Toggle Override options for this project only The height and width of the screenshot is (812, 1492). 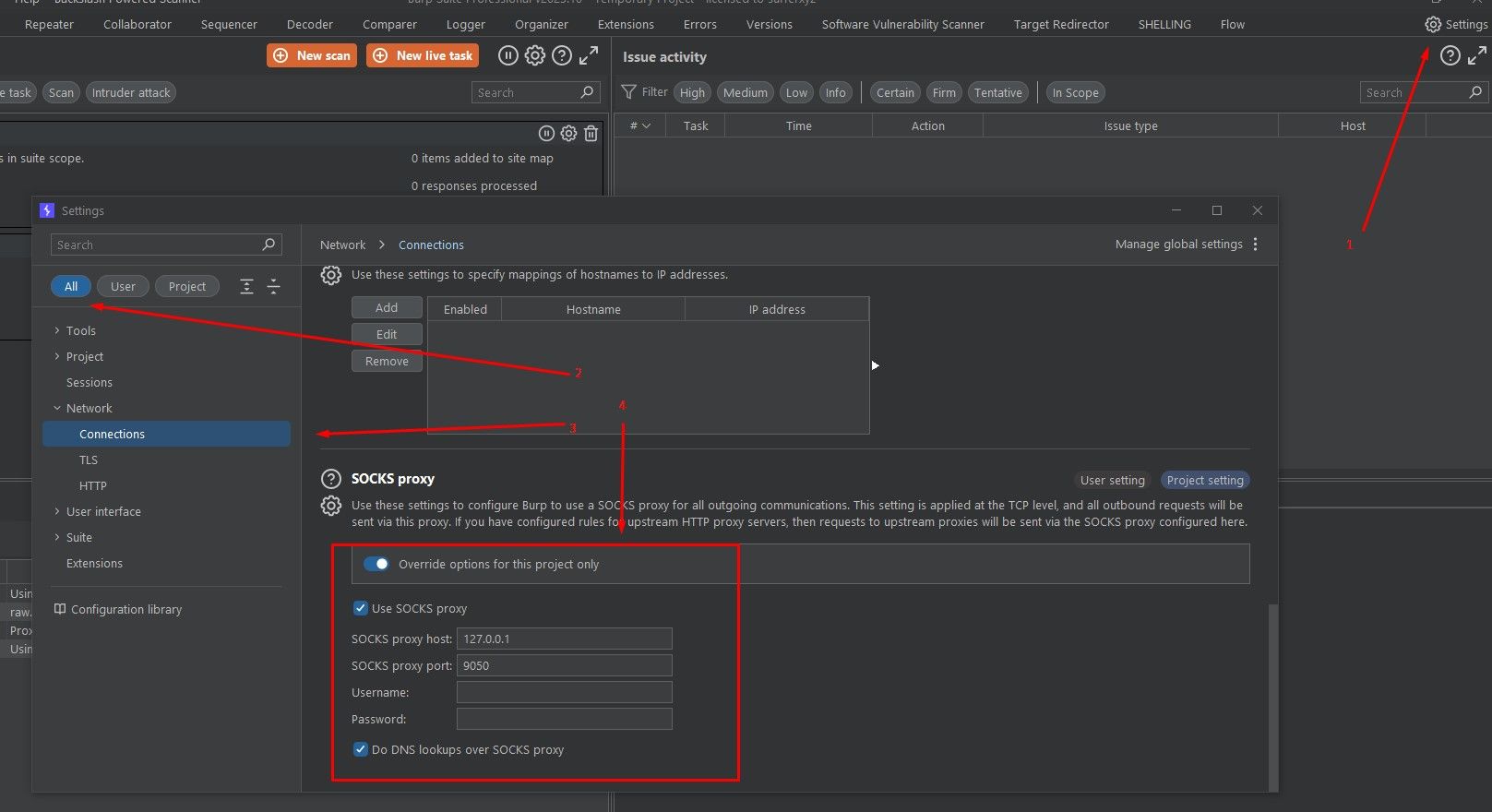pos(376,564)
